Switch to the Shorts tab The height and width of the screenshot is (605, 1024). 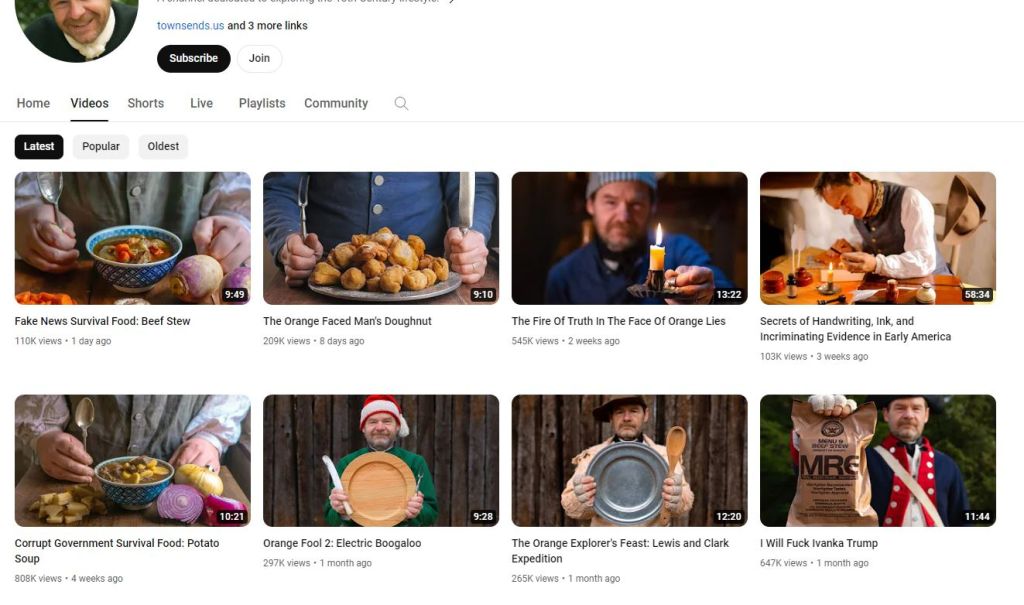point(146,103)
